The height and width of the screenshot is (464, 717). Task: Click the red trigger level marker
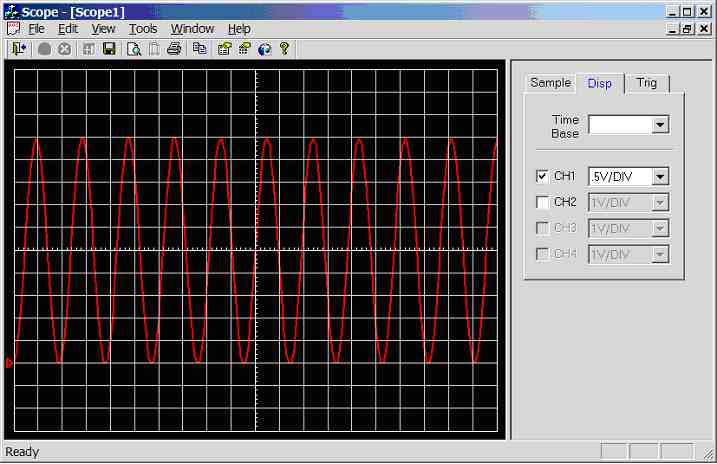[9, 362]
